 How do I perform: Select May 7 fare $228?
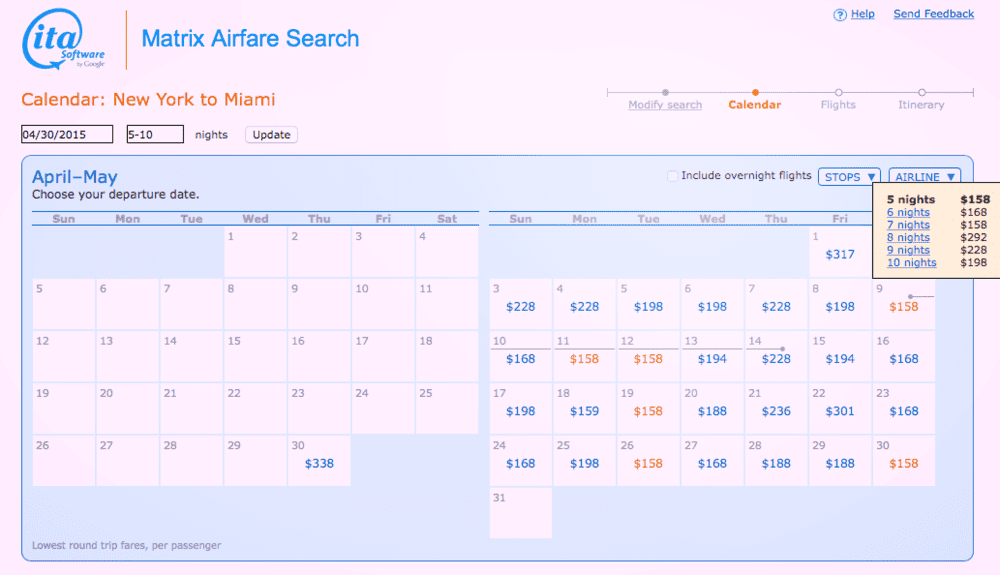click(x=776, y=307)
